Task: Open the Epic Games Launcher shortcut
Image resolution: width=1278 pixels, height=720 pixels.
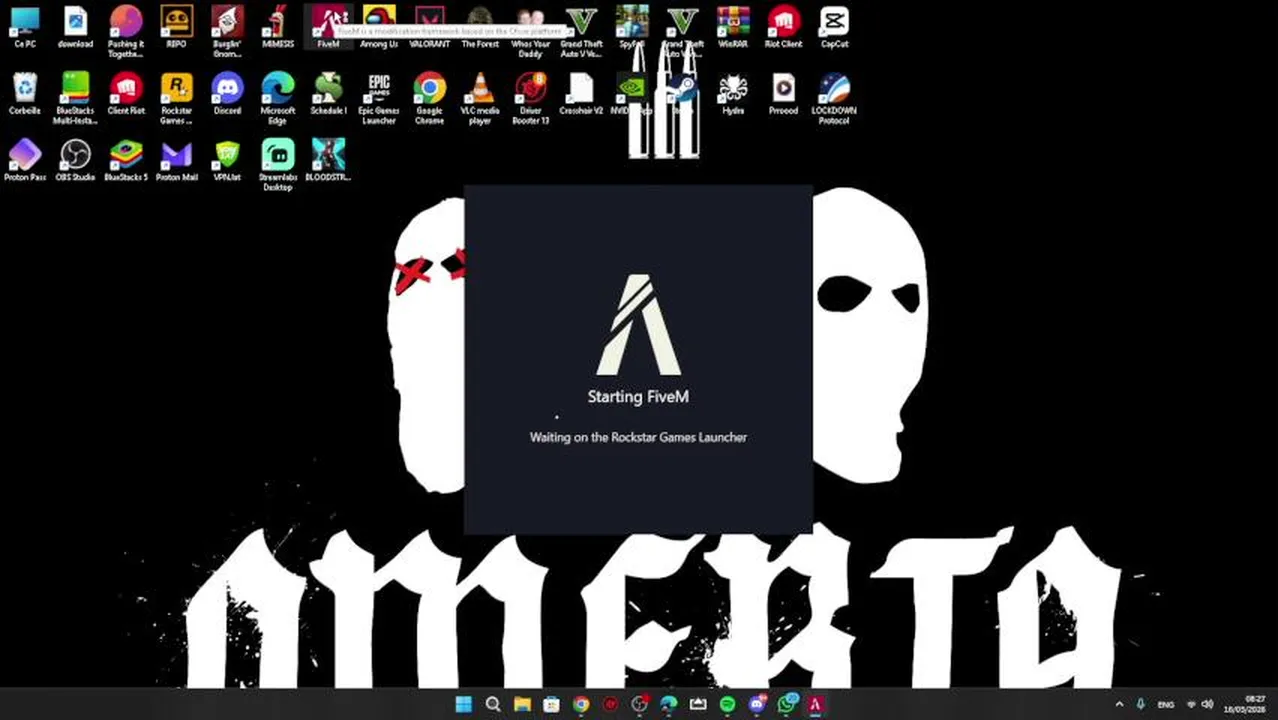Action: pyautogui.click(x=379, y=98)
